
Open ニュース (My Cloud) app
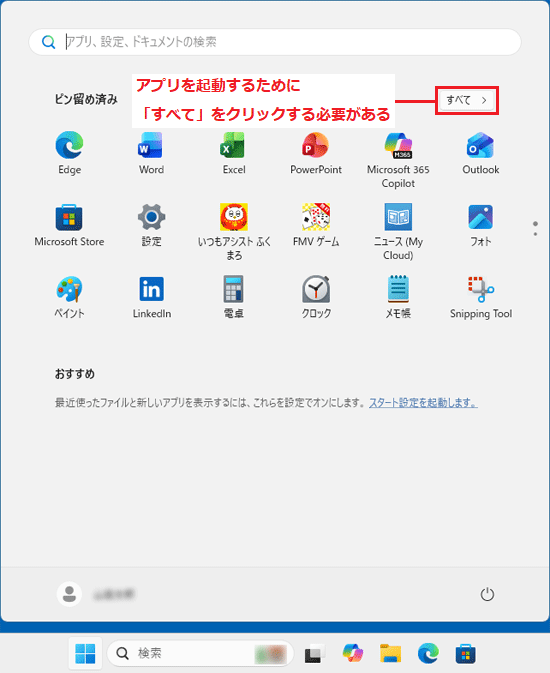(x=398, y=232)
